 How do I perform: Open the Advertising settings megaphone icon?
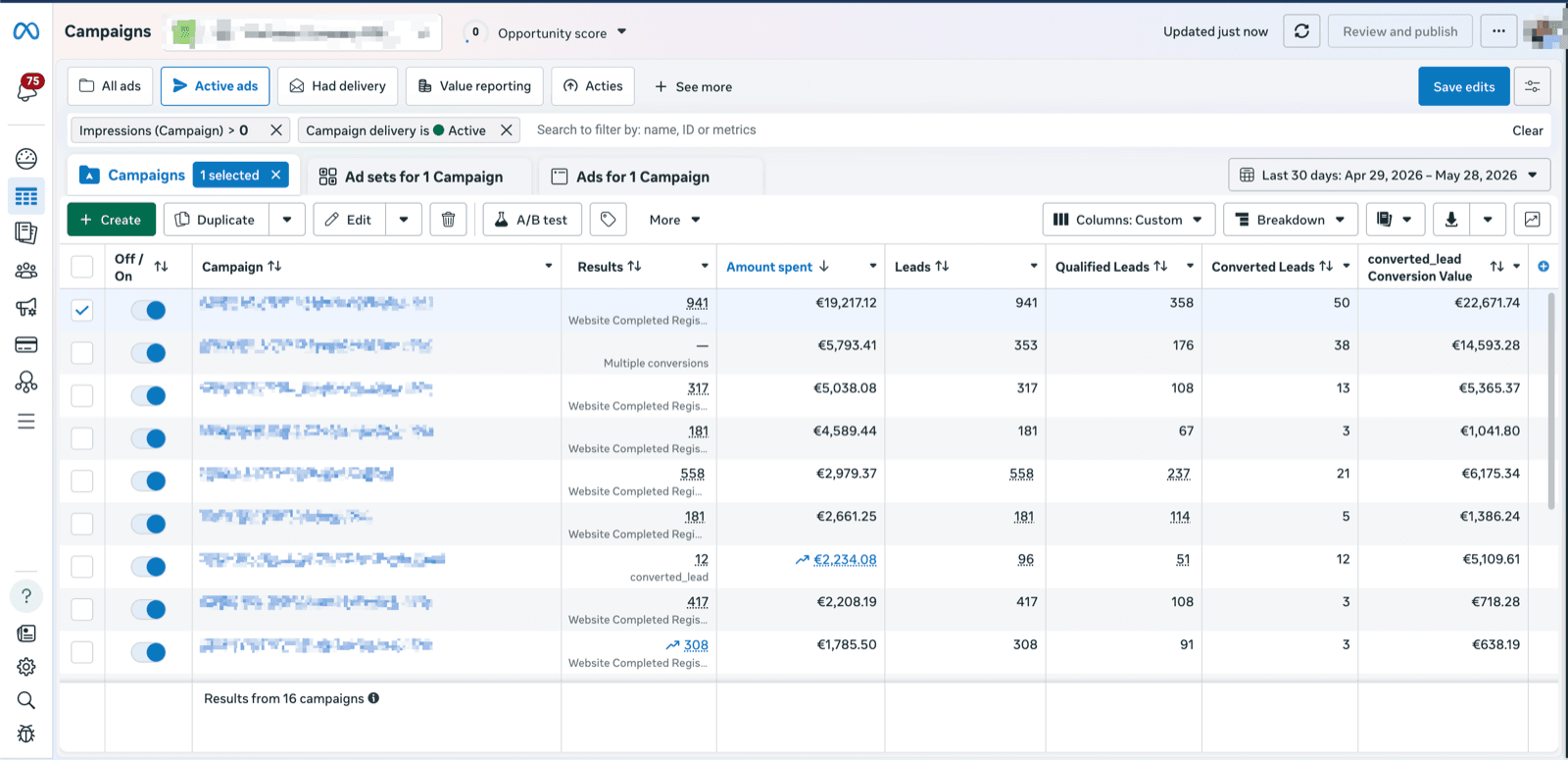pyautogui.click(x=26, y=308)
